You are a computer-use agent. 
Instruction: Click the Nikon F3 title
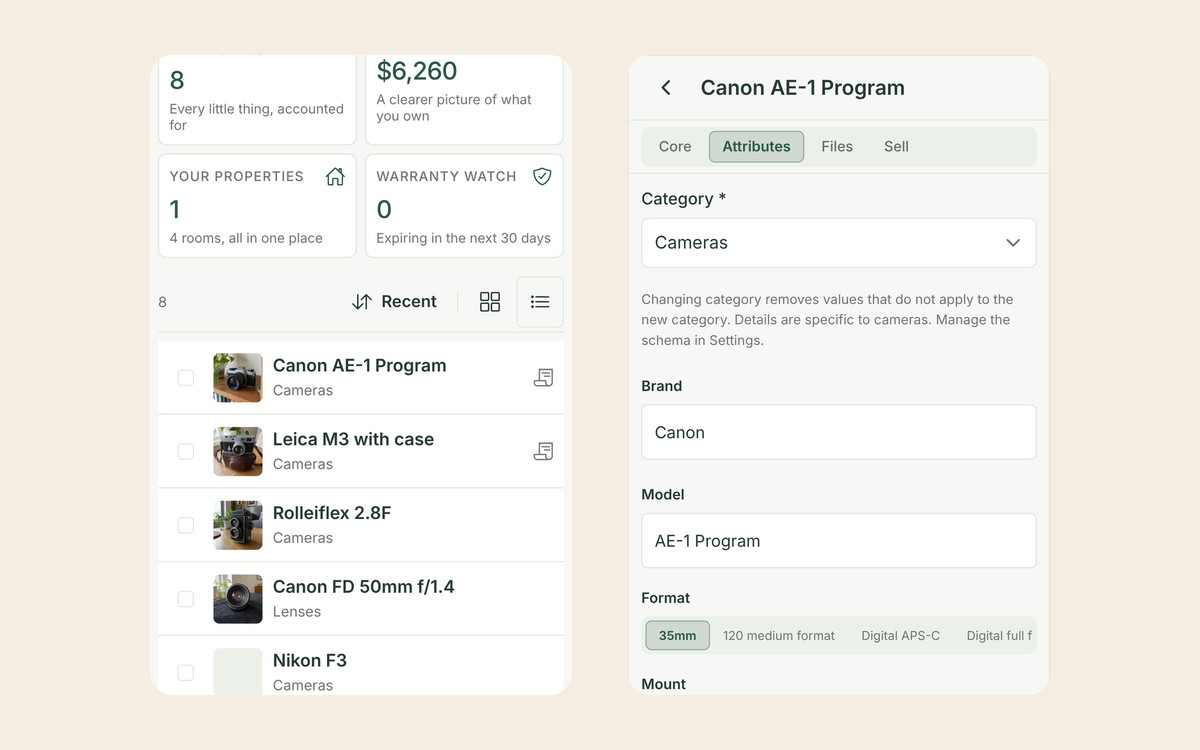(x=310, y=660)
